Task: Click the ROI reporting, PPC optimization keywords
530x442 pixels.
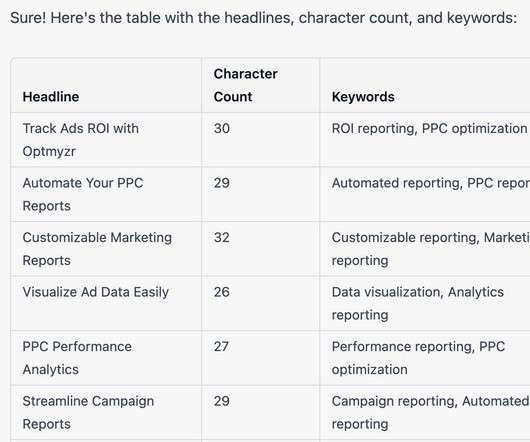Action: click(429, 129)
